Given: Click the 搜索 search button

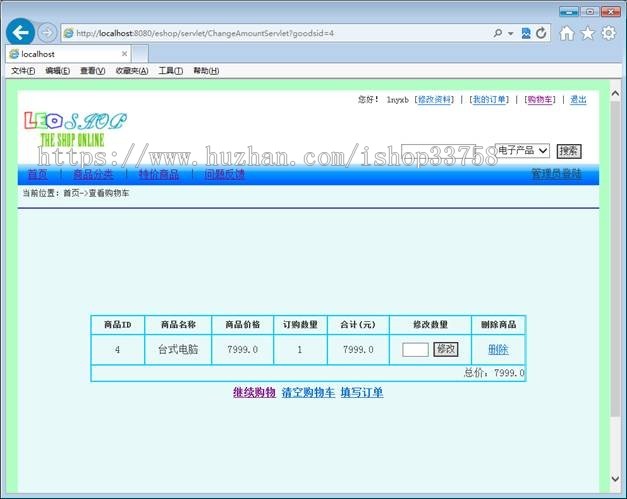Looking at the screenshot, I should (x=569, y=151).
